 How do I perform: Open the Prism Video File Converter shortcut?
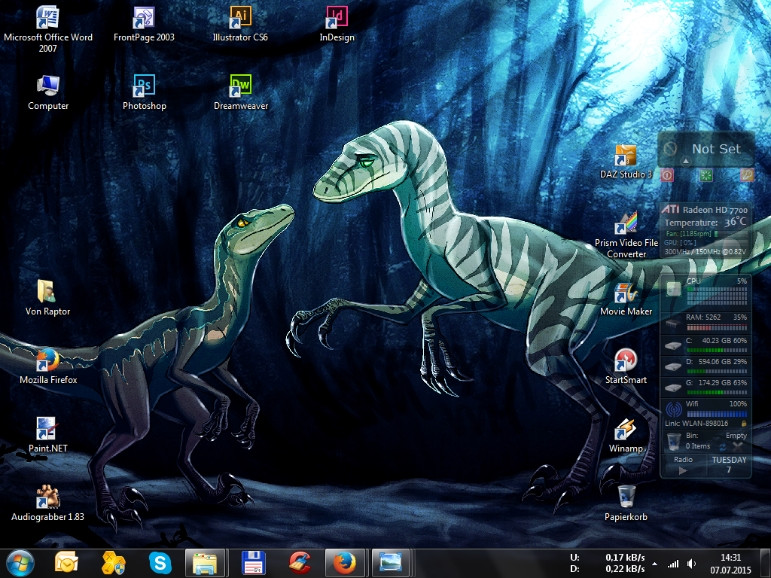pos(626,235)
